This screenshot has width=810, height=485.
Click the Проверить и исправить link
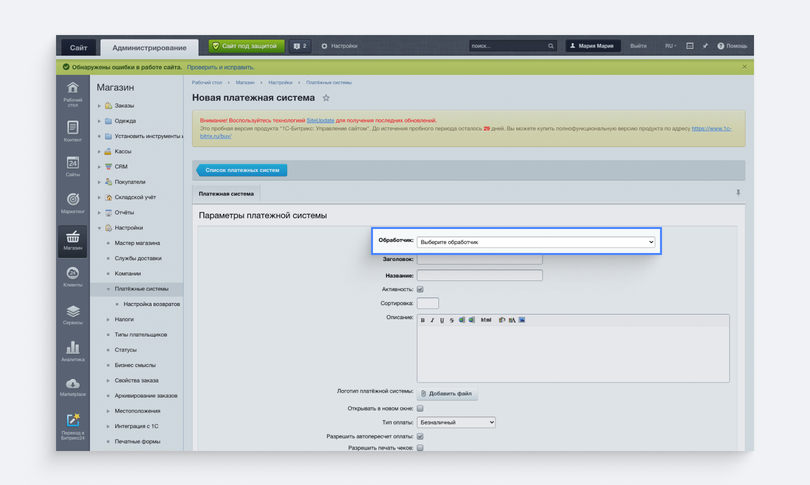click(221, 67)
